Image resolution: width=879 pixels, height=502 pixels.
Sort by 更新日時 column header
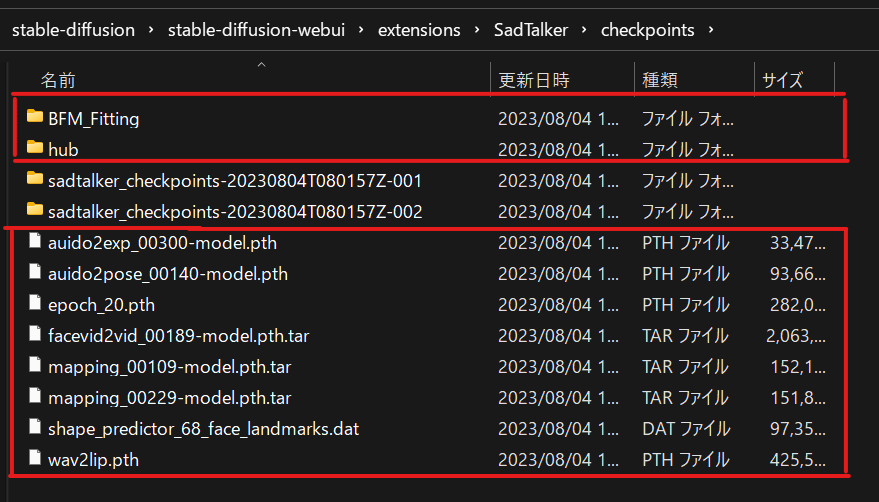534,80
